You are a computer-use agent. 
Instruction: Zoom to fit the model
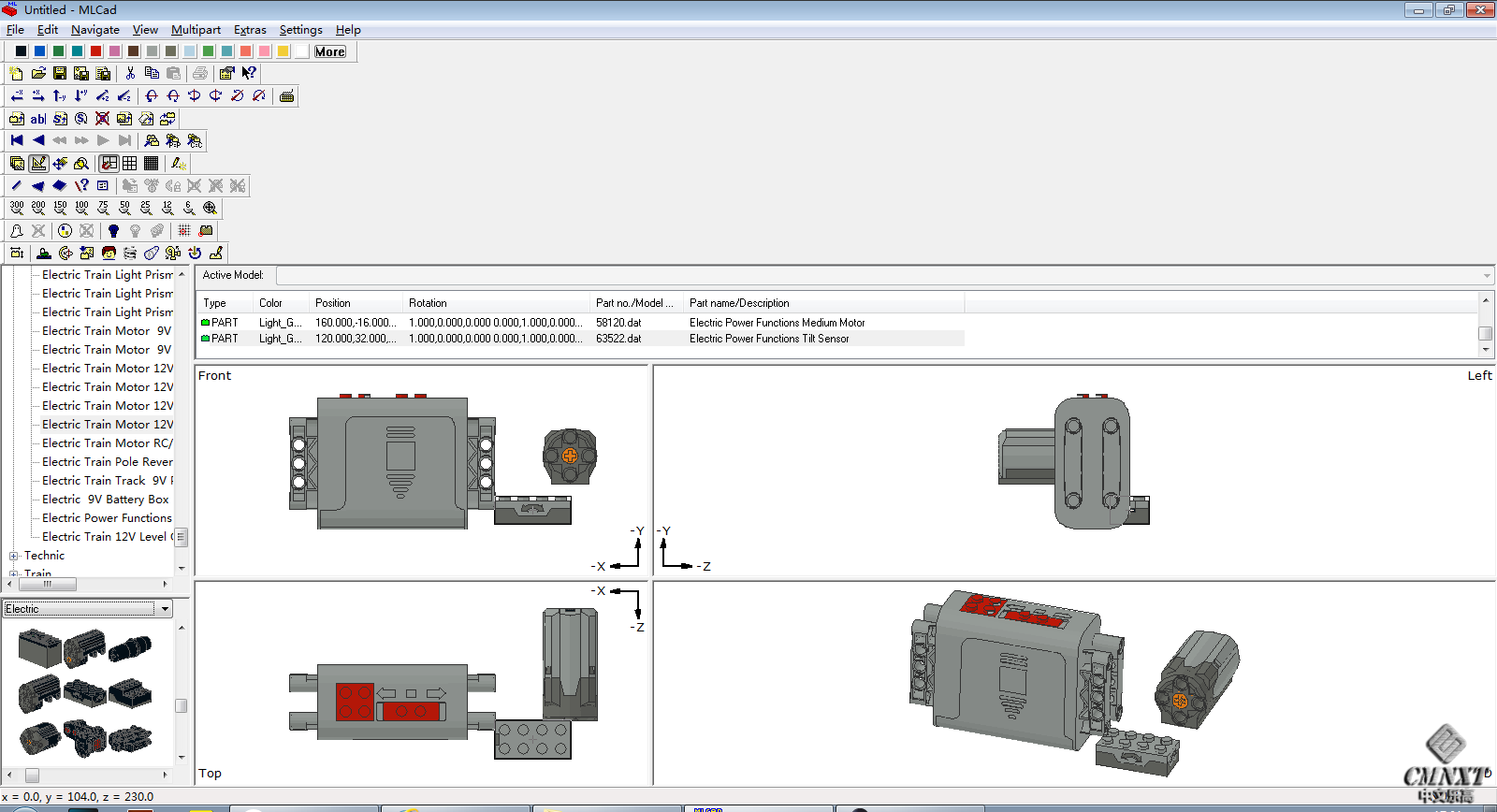tap(211, 208)
